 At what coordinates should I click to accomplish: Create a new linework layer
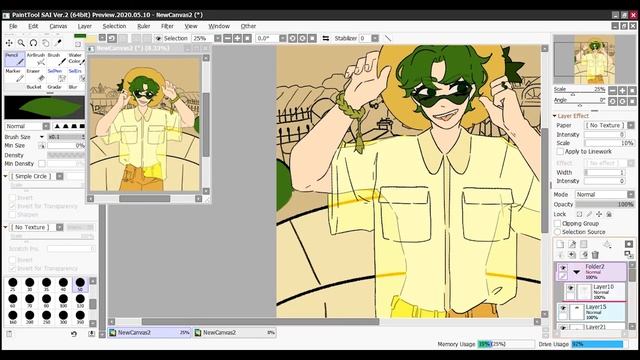point(572,244)
